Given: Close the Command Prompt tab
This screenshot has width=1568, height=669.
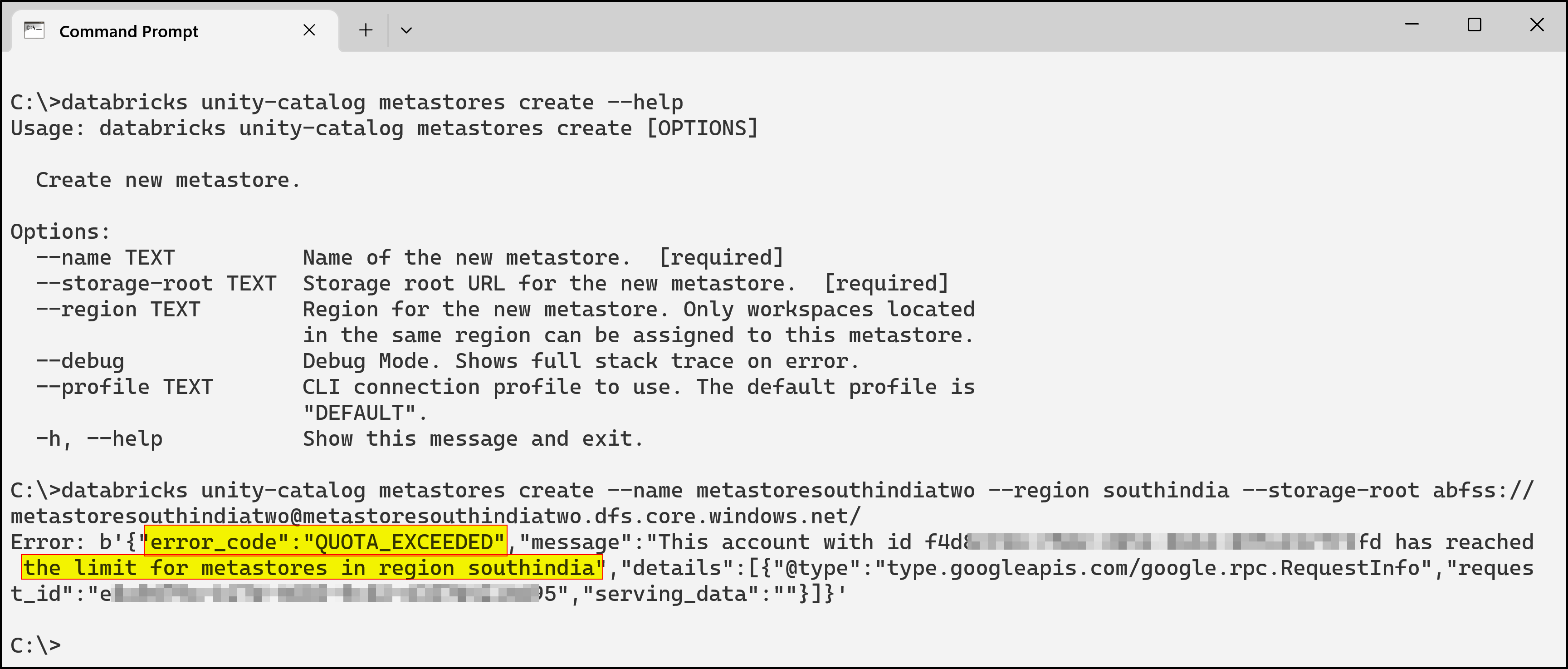Looking at the screenshot, I should (x=309, y=30).
